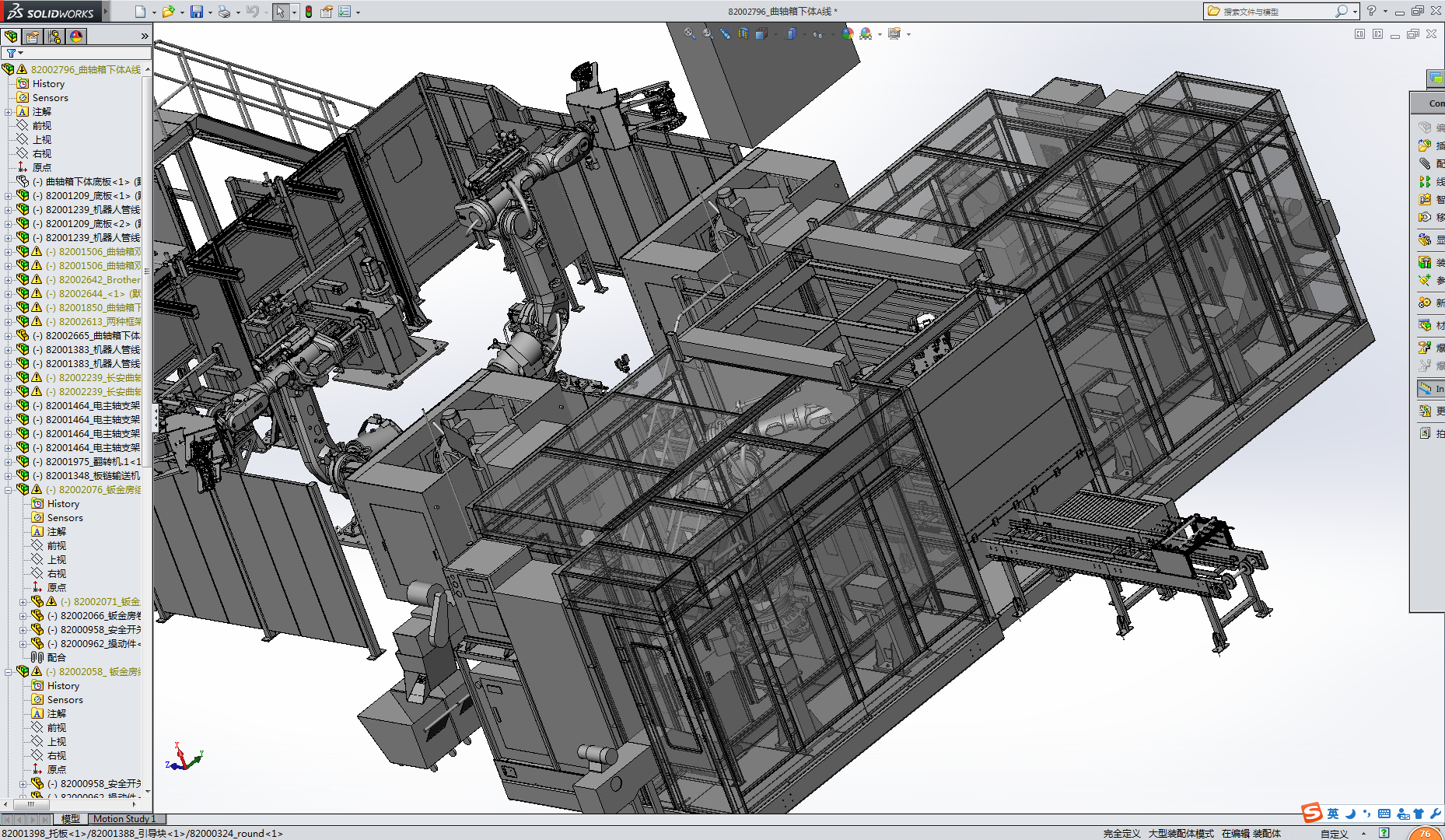Expand the 82002066 sub-assembly tree node
Viewport: 1445px width, 840px height.
click(23, 616)
